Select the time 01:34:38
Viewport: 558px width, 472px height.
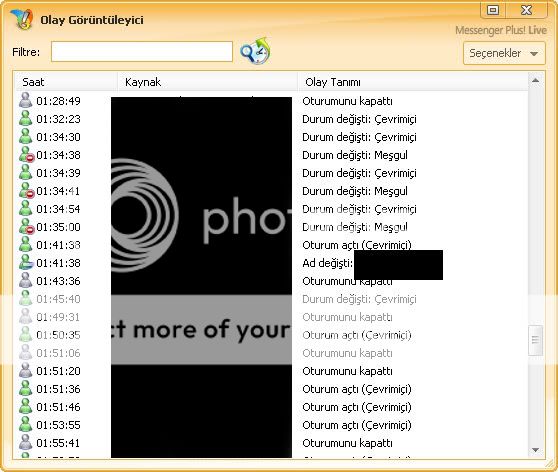tap(58, 155)
